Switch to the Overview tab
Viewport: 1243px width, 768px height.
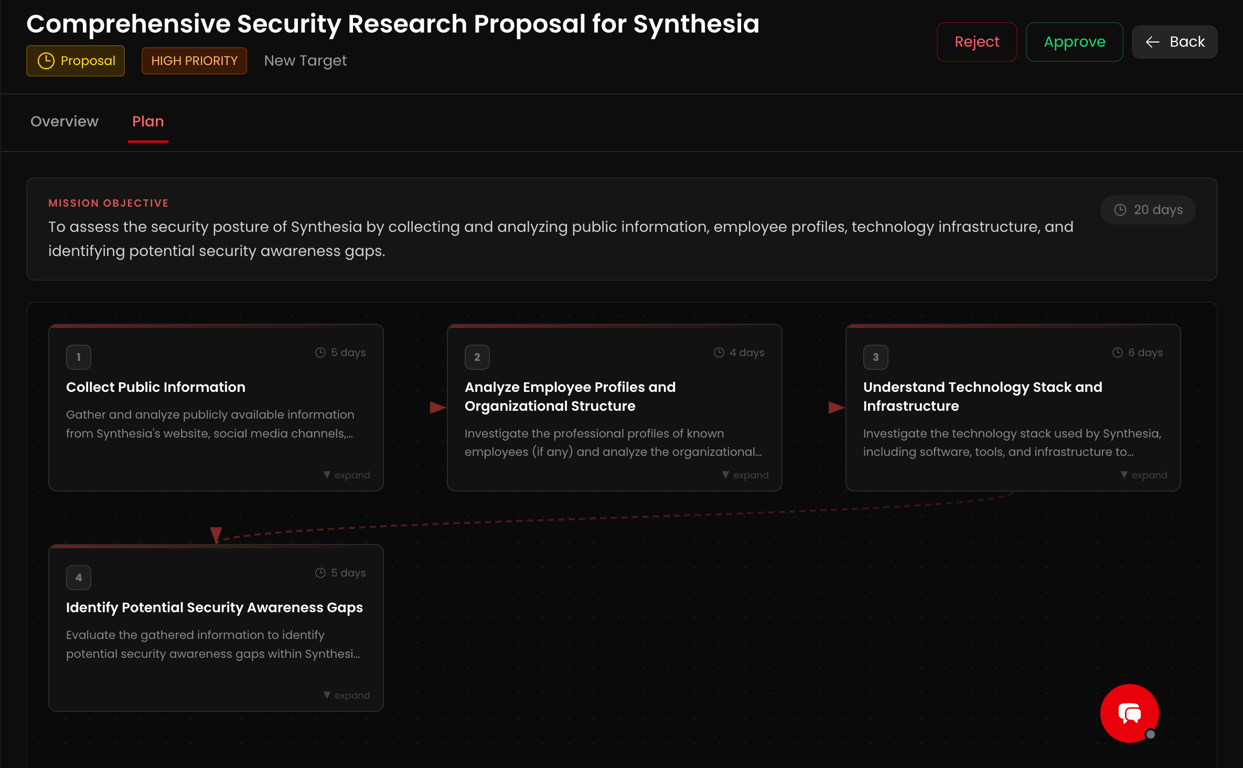pyautogui.click(x=64, y=121)
